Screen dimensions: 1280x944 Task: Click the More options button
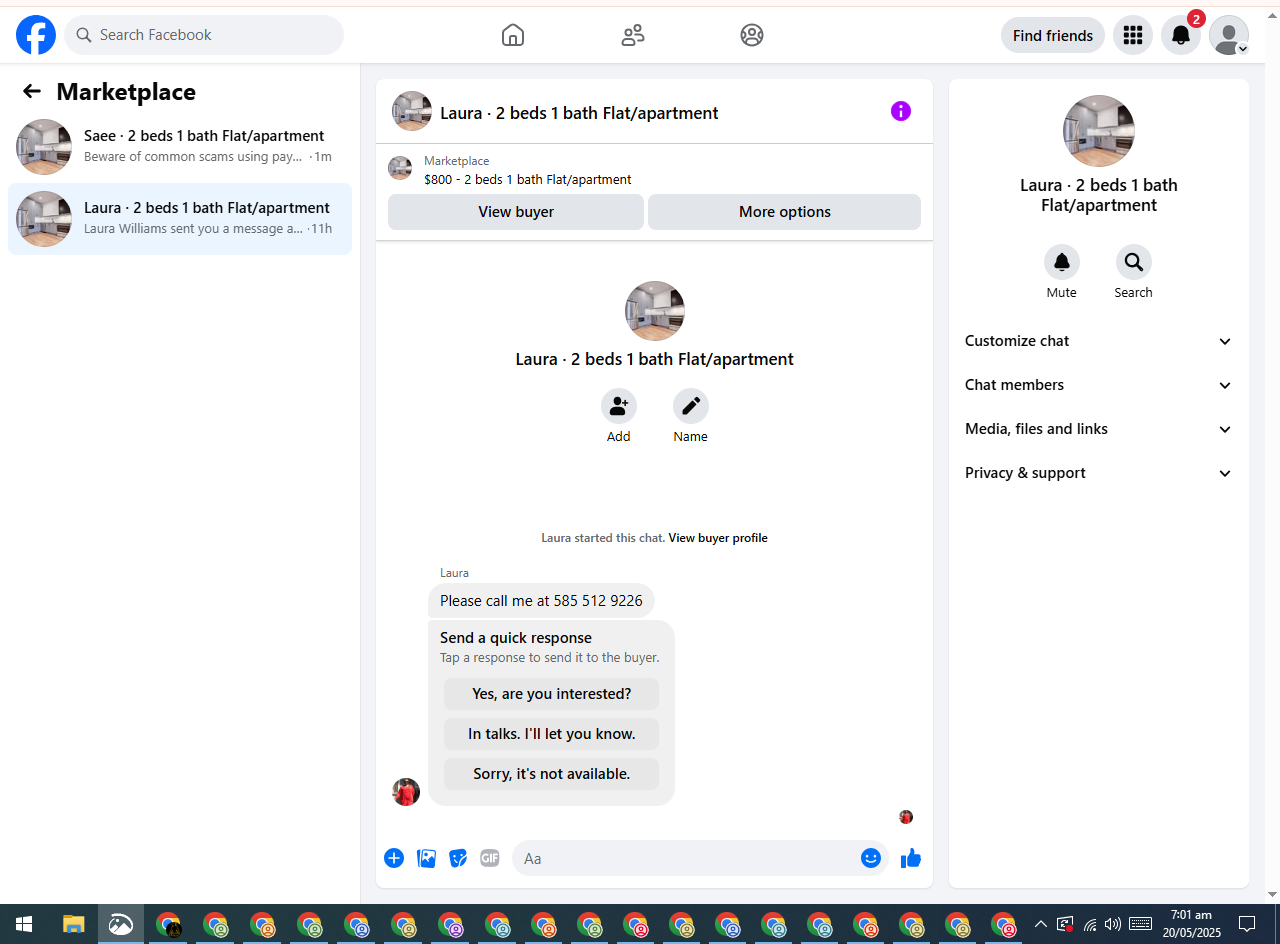click(x=785, y=212)
